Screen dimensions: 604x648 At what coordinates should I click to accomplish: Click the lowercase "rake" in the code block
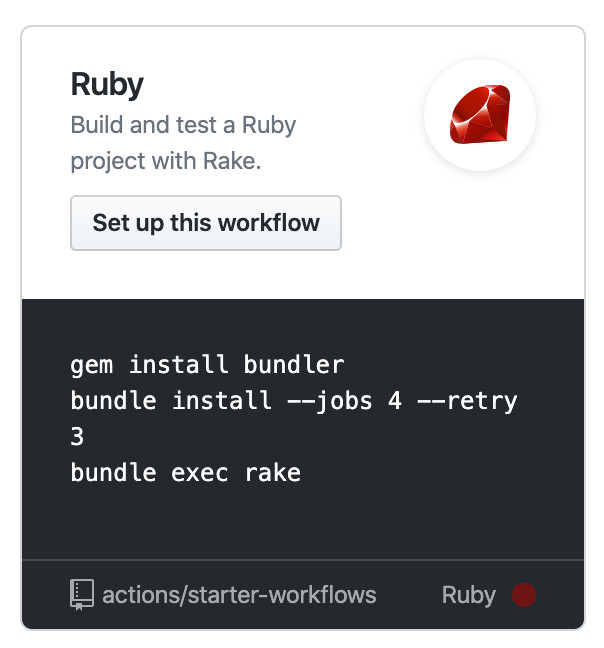click(x=272, y=472)
